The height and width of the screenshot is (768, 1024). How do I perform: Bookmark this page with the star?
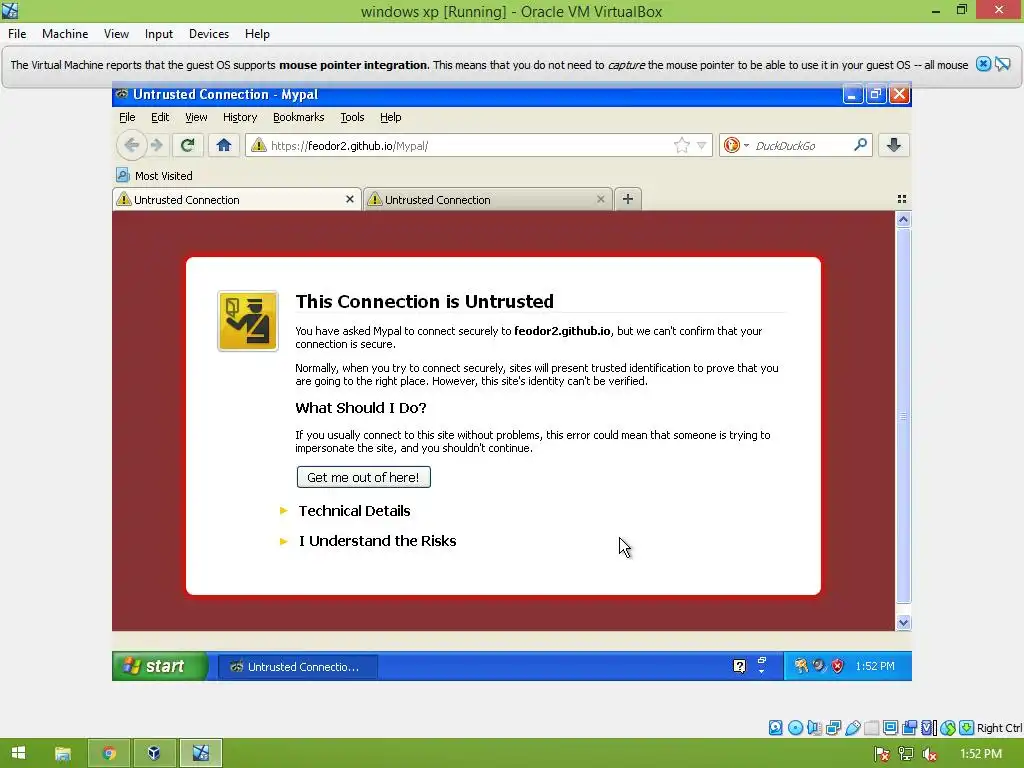[x=682, y=145]
